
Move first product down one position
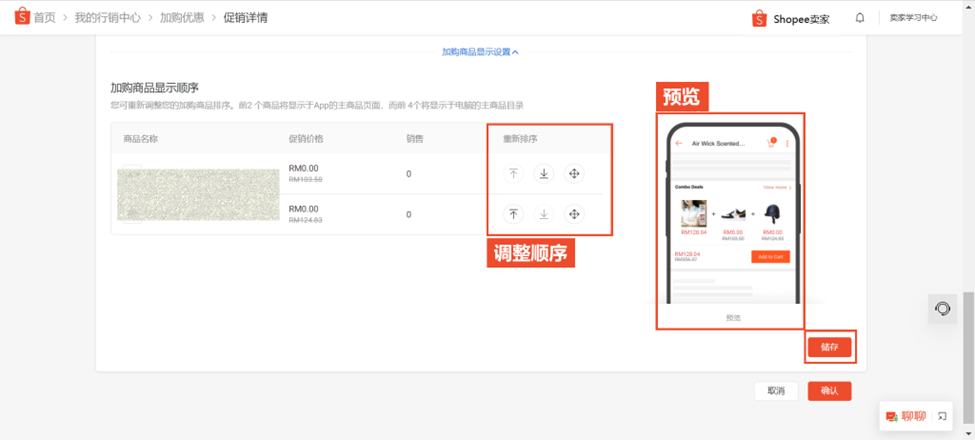[544, 174]
